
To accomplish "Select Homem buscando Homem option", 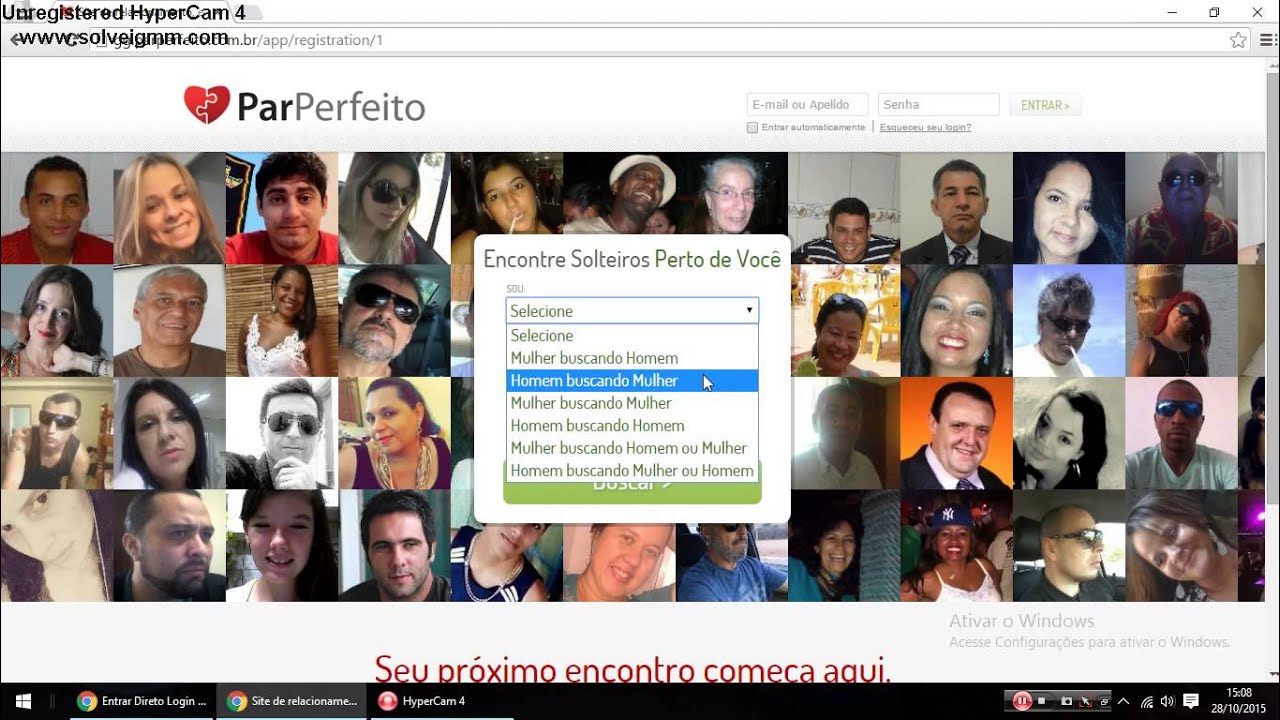I will coord(632,426).
